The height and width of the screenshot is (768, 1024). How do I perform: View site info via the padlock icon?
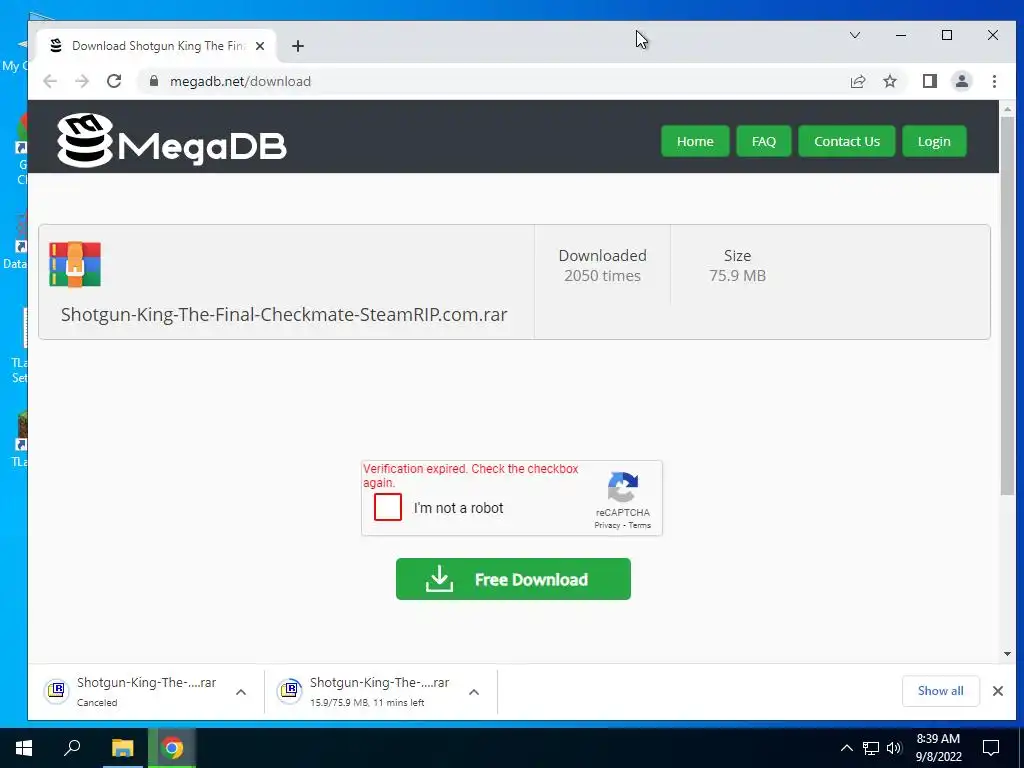(154, 81)
